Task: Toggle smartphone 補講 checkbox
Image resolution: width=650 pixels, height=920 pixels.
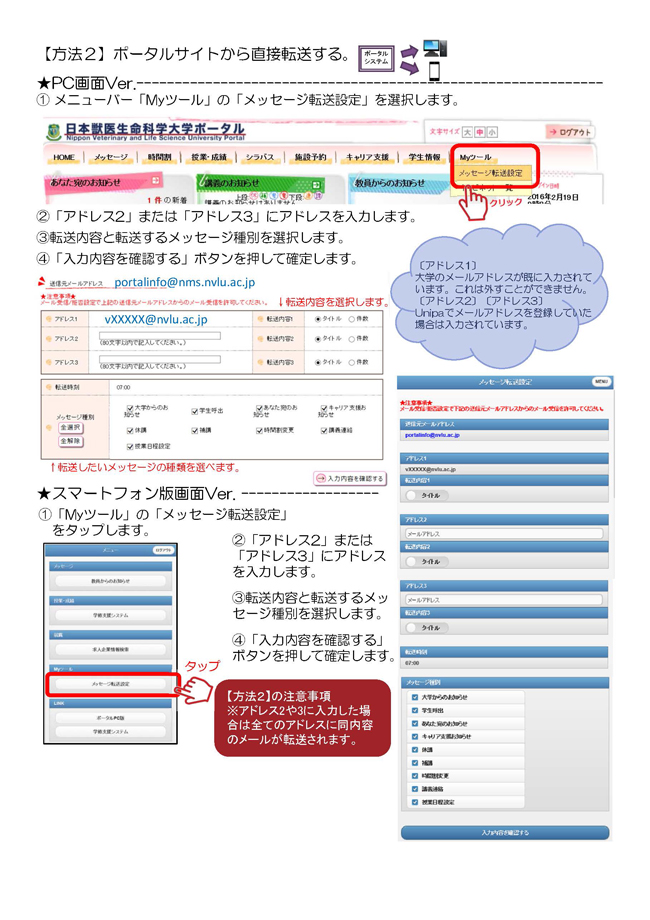Action: 415,763
